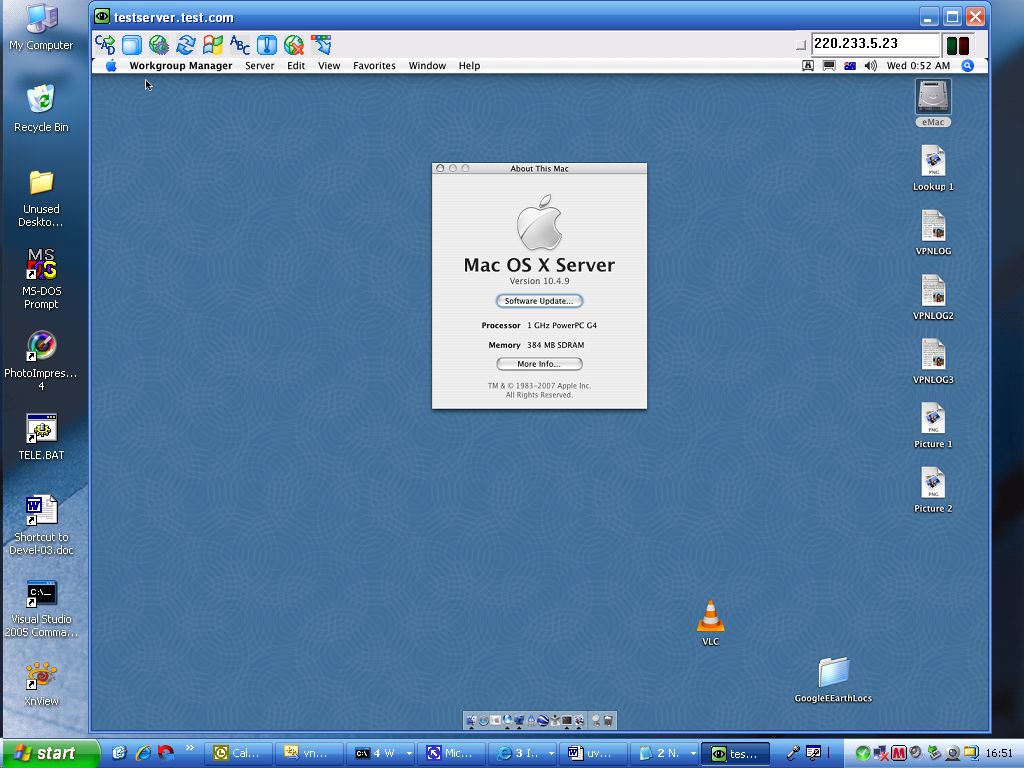
Task: Click the ABC text toolbar icon
Action: (240, 45)
